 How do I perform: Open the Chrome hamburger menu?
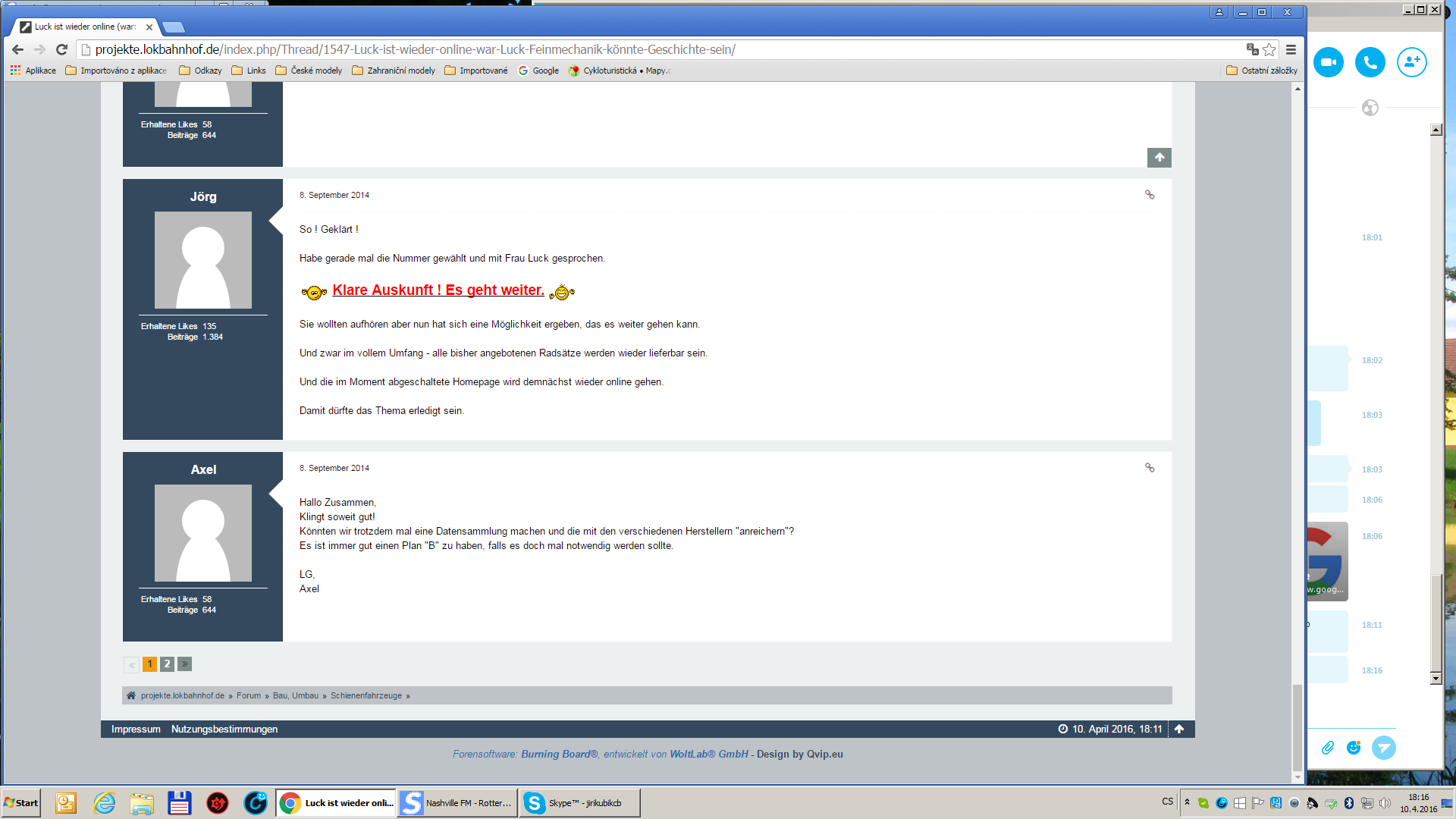[x=1291, y=49]
